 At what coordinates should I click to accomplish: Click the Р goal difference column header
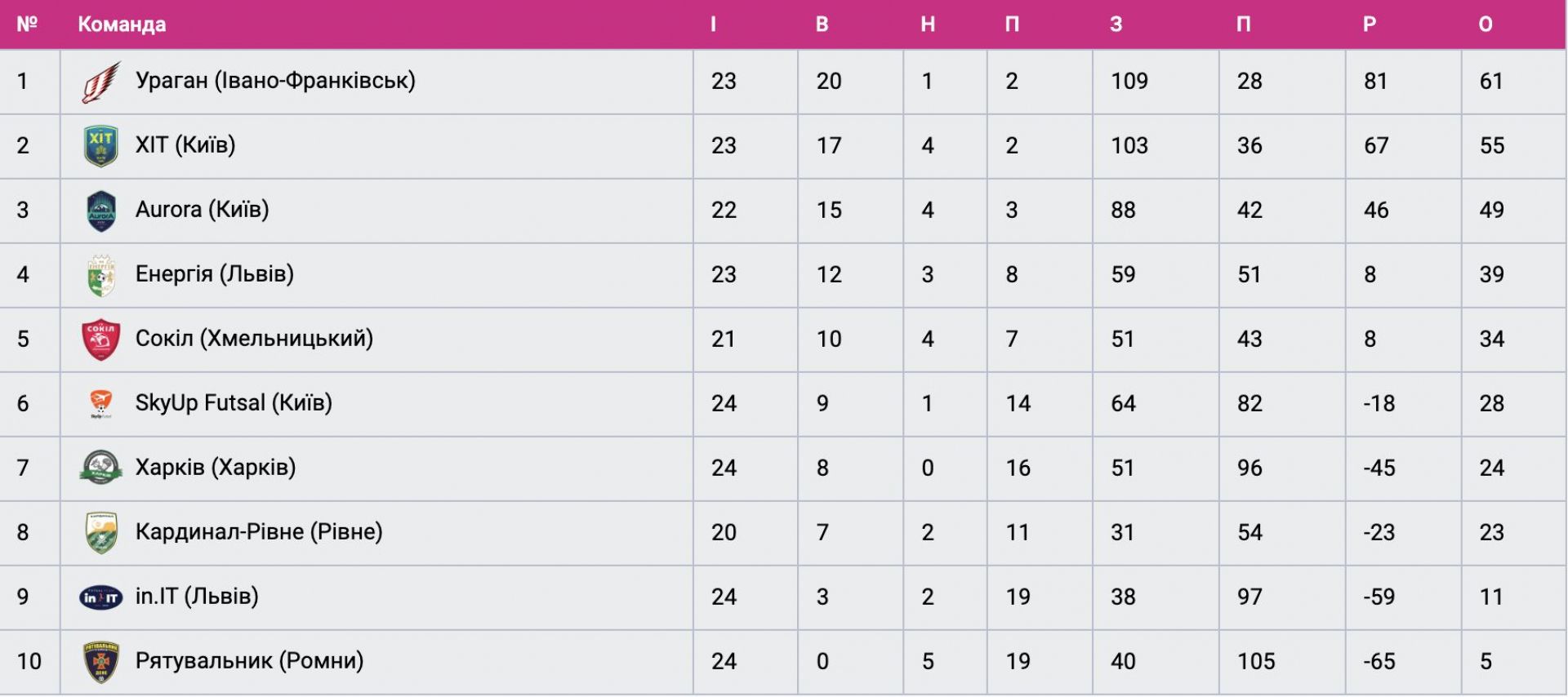pos(1370,24)
